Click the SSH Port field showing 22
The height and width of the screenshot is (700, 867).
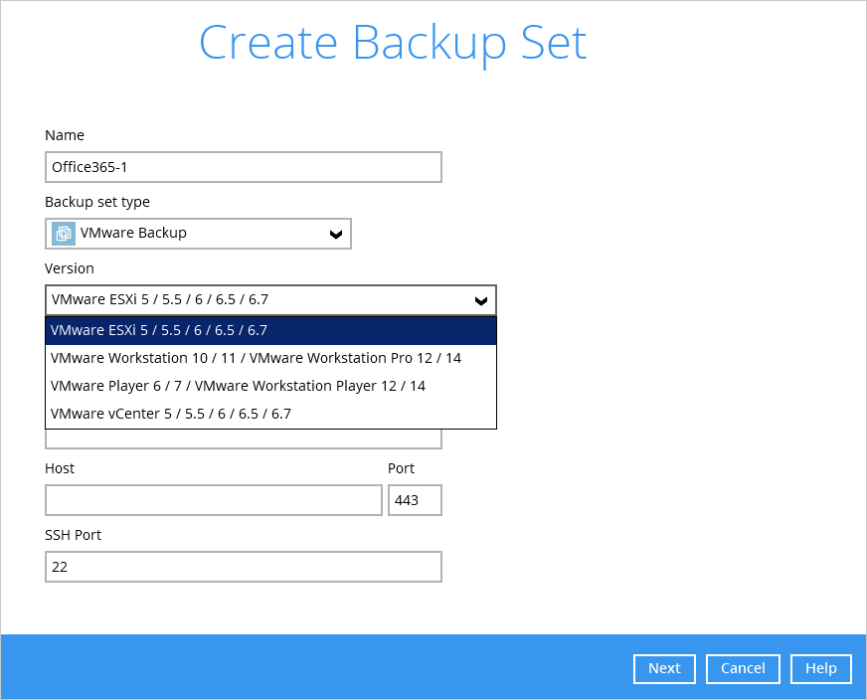[x=243, y=566]
